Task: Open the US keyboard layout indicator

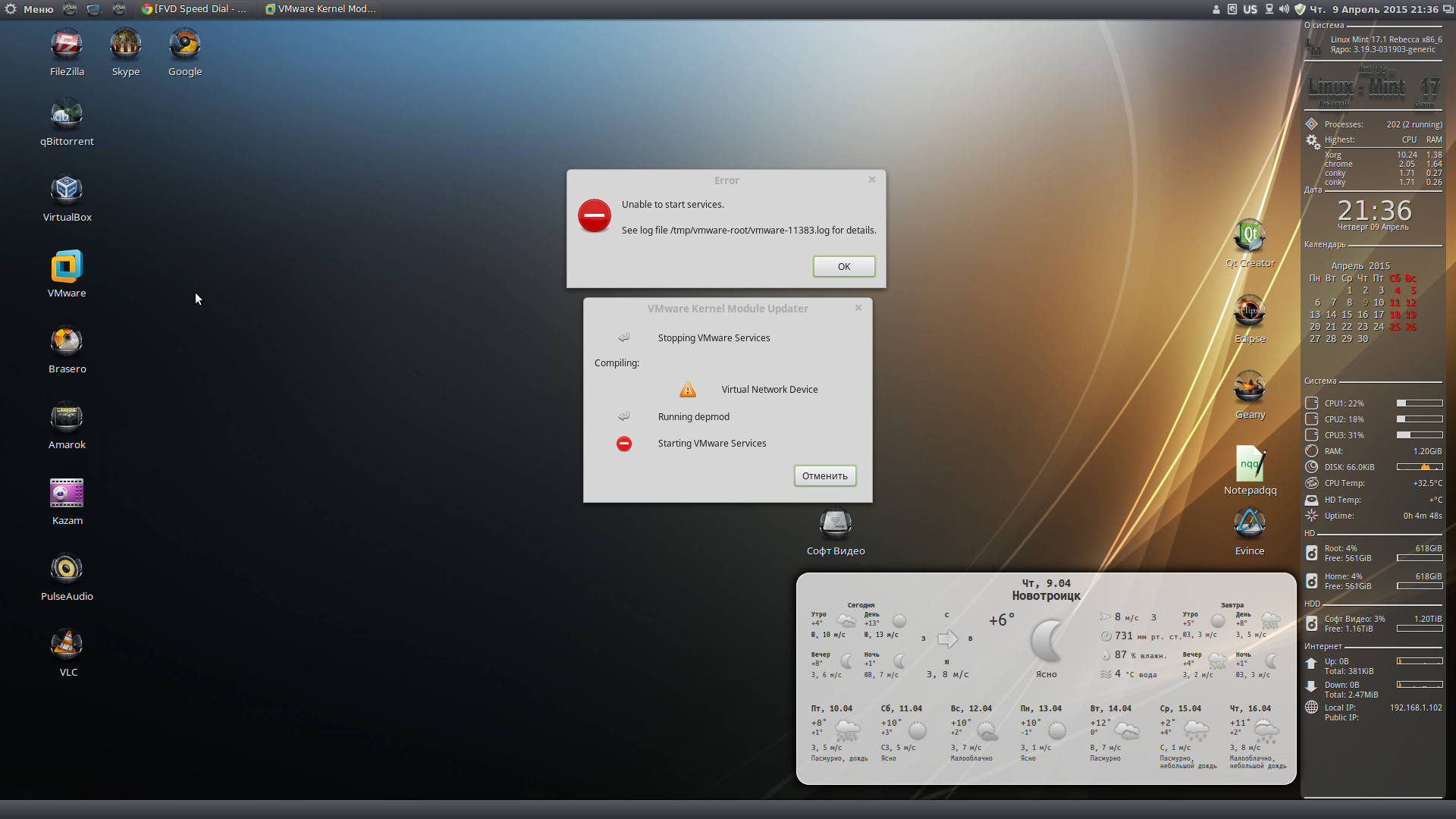Action: 1250,9
